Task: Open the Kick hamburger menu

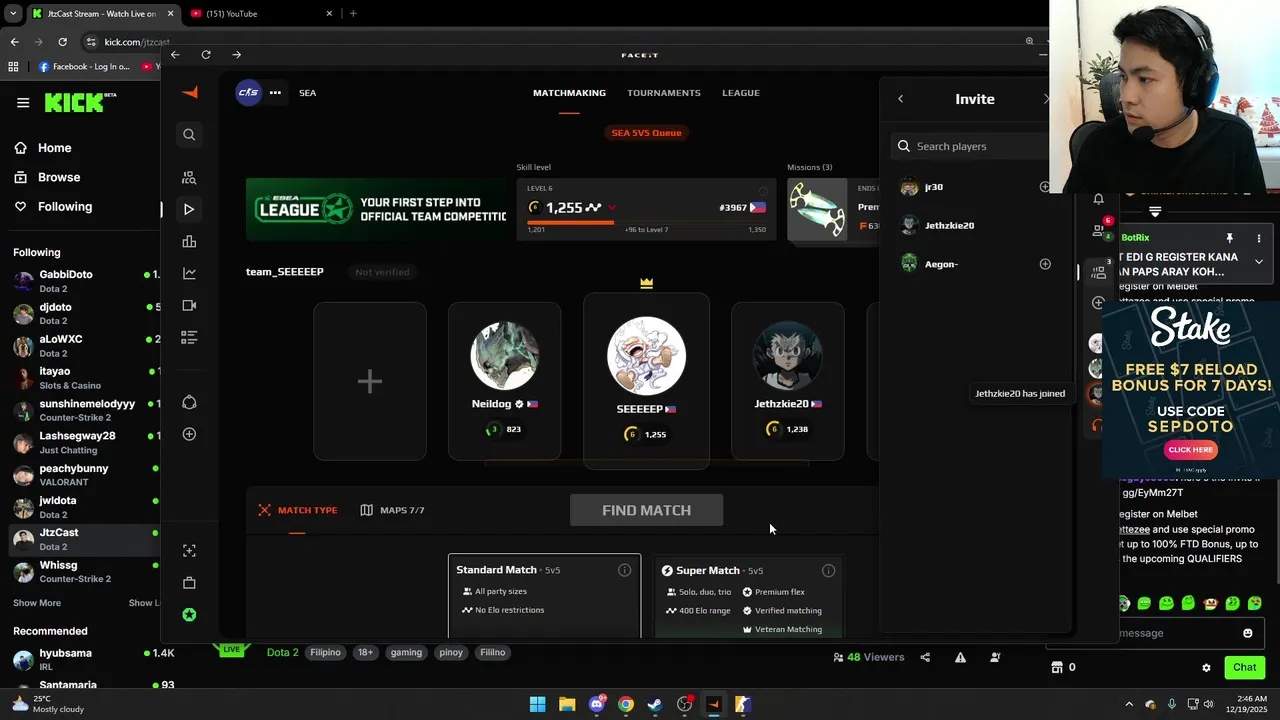Action: coord(23,102)
